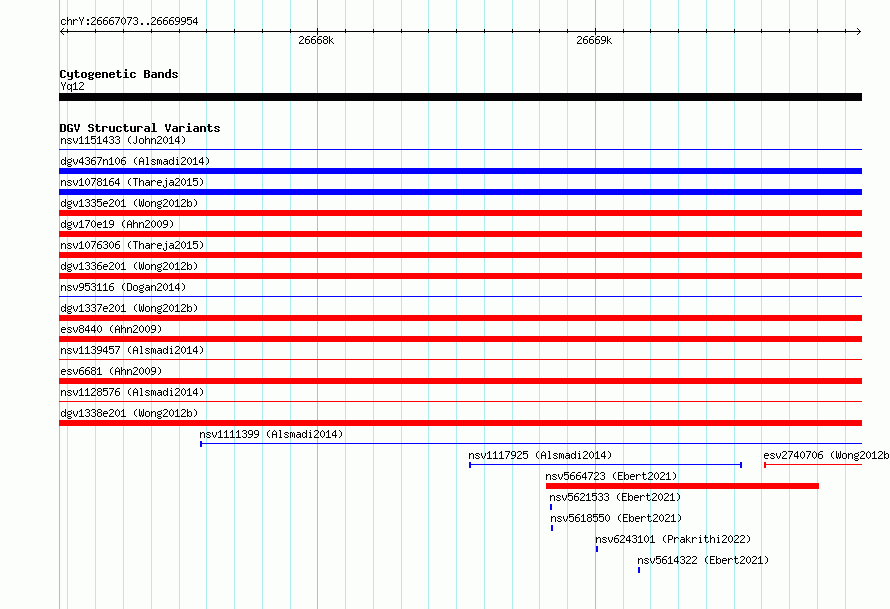Click the dgv170e19 (Ahn2009) label

pos(117,224)
